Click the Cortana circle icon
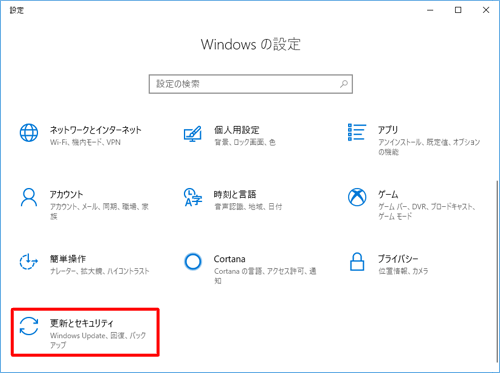 click(193, 262)
